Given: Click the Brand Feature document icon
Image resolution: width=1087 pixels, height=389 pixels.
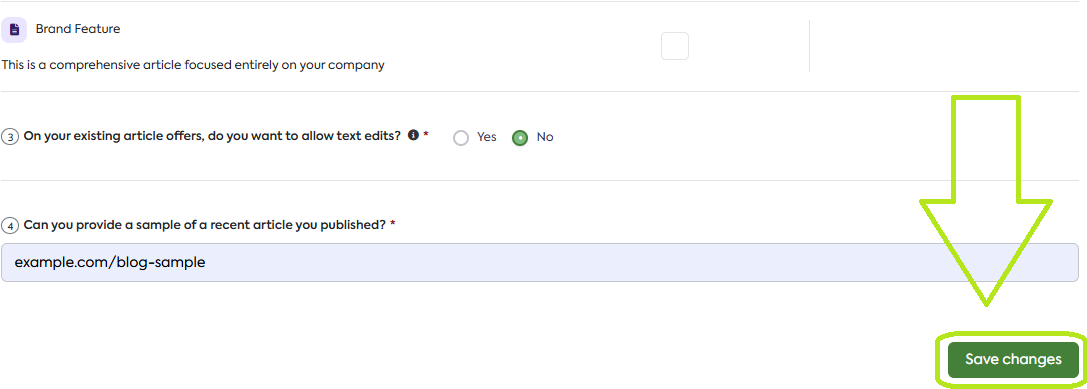Looking at the screenshot, I should tap(14, 30).
